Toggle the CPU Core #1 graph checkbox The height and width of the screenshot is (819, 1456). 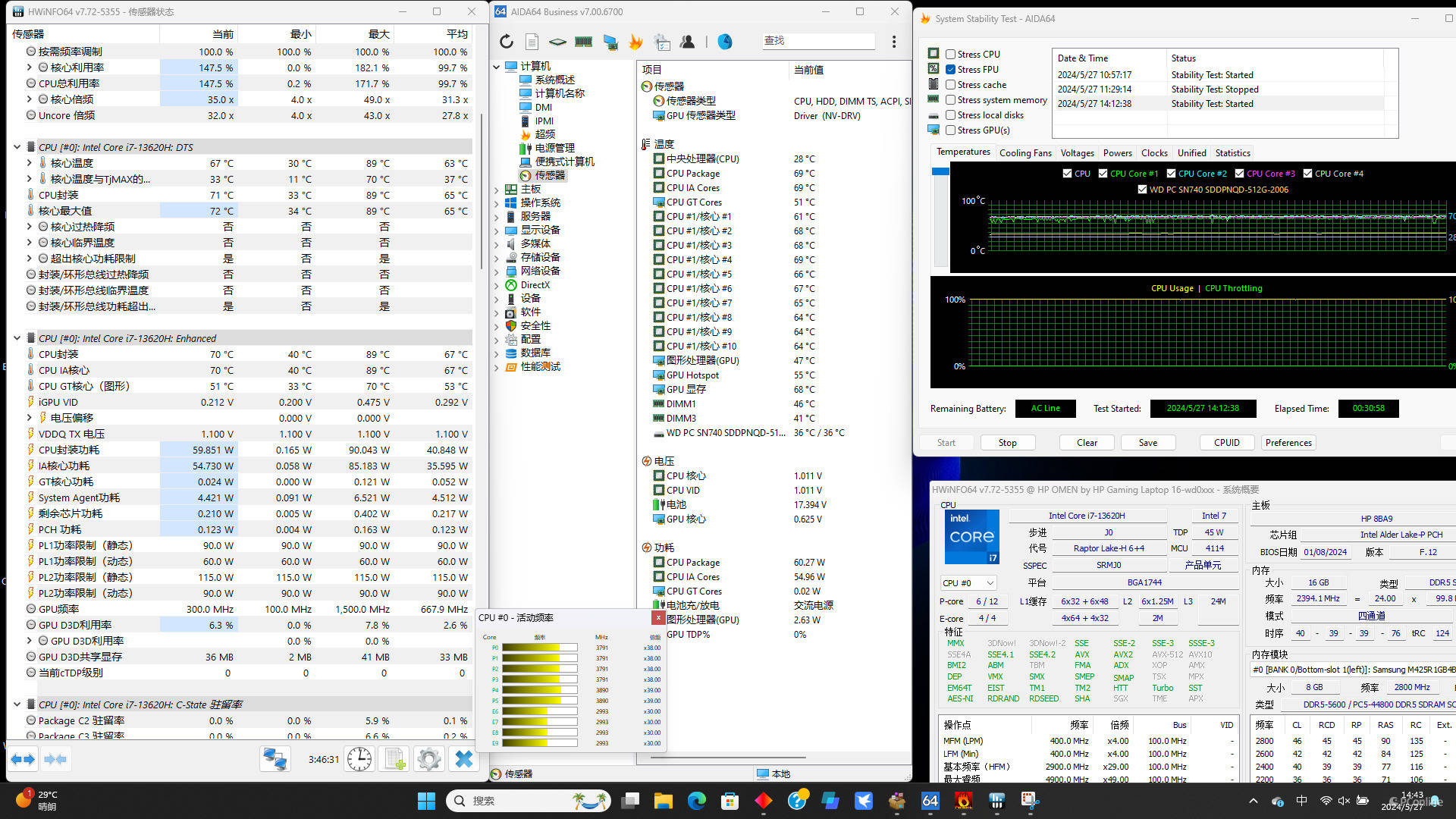click(x=1103, y=174)
